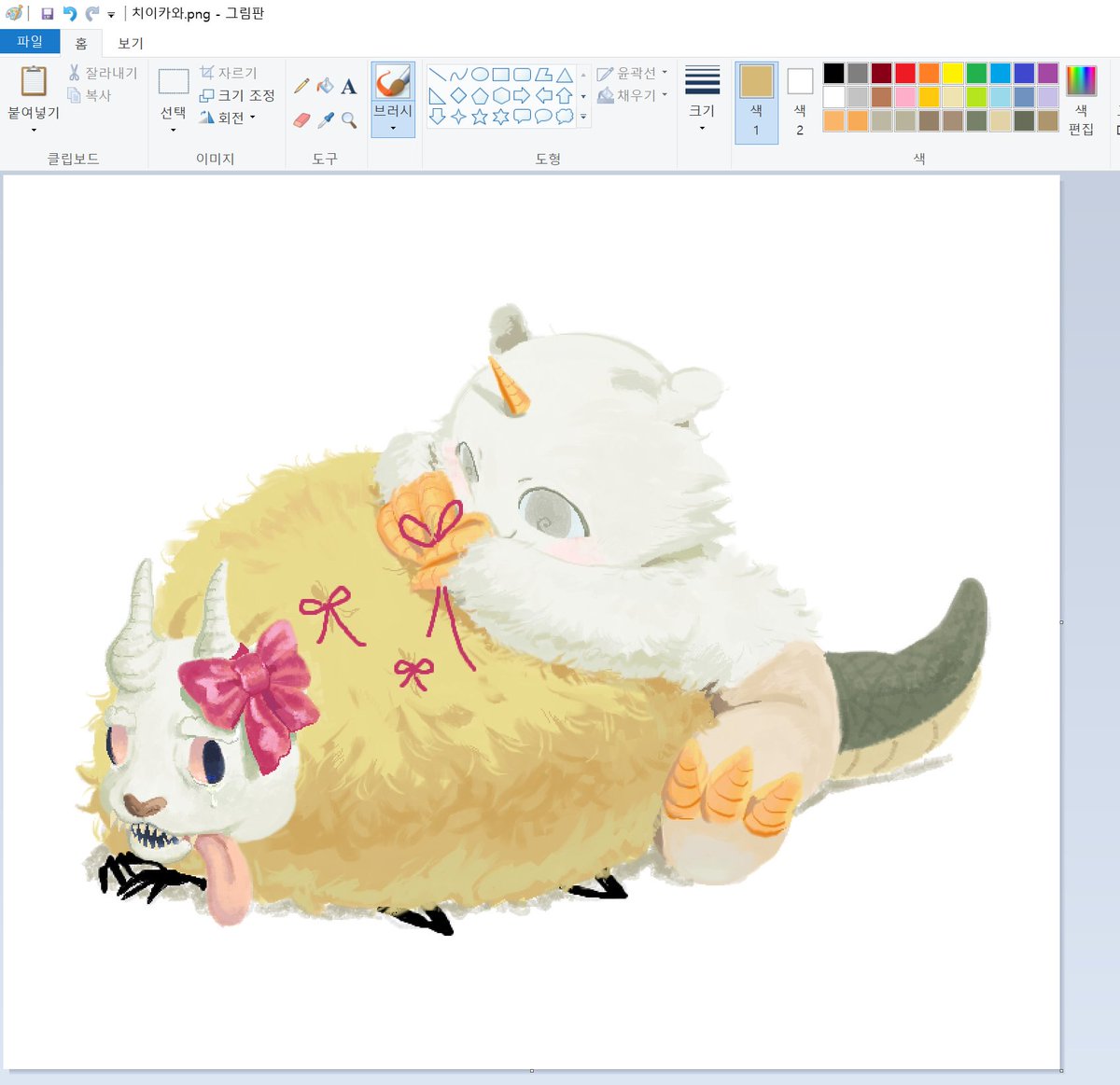Choose the down arrow shape
The image size is (1120, 1085).
437,117
